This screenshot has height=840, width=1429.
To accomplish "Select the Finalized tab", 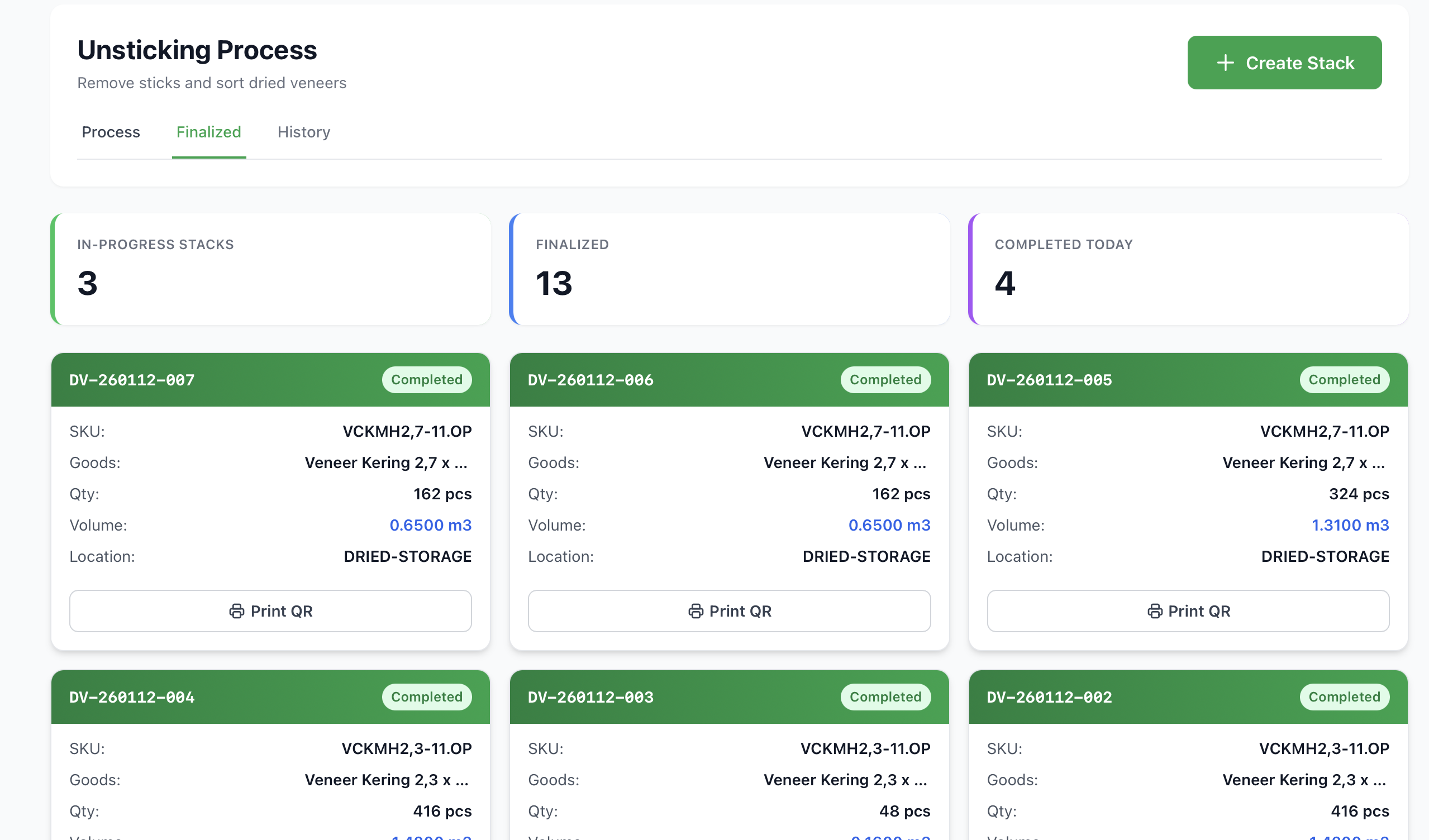I will [x=209, y=132].
